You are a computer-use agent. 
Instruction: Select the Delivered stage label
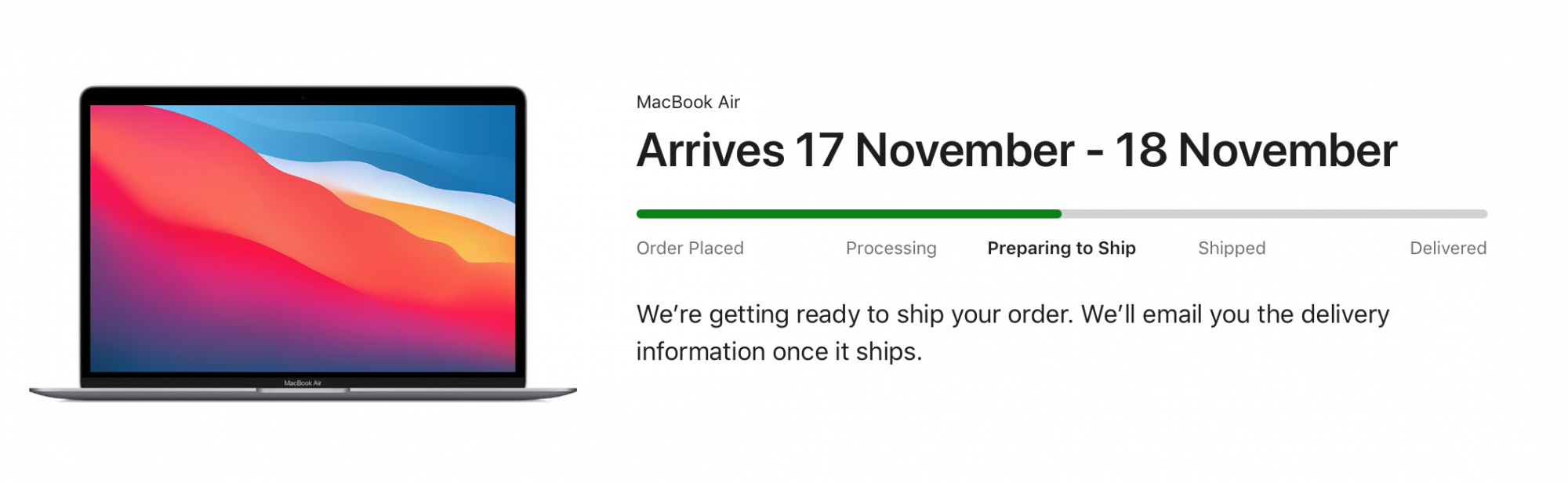click(x=1447, y=249)
